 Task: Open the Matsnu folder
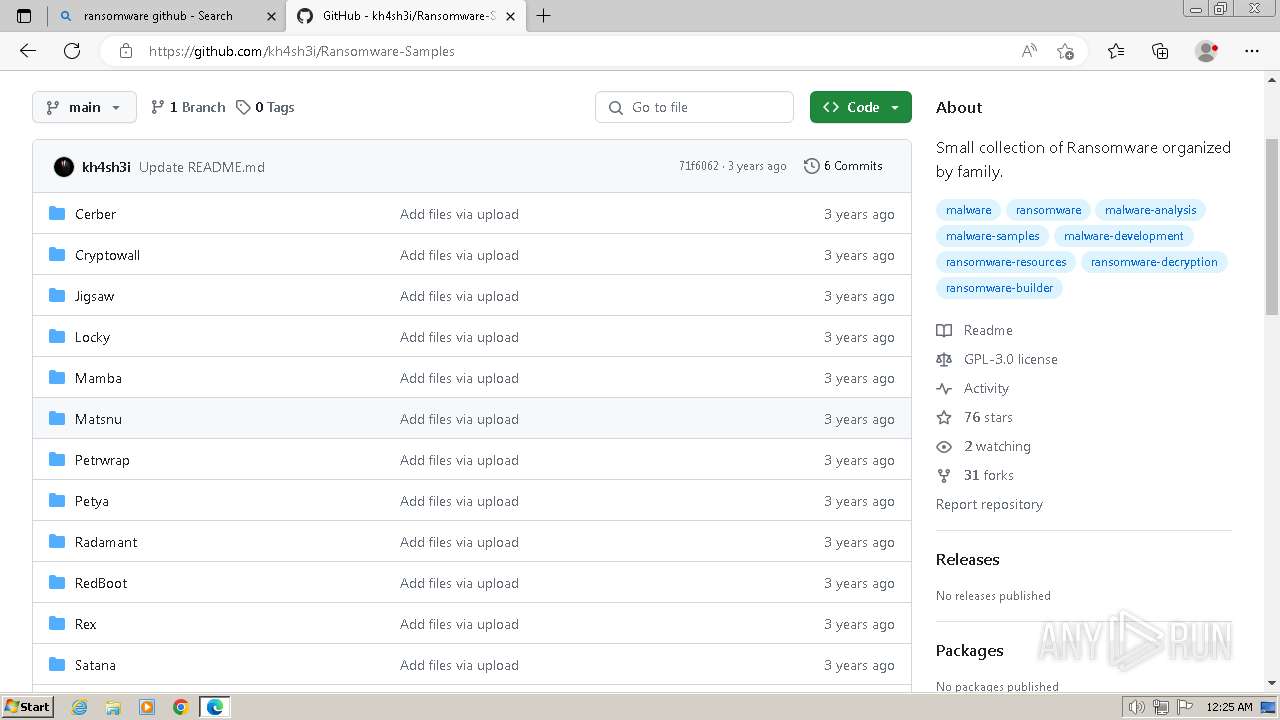(98, 419)
